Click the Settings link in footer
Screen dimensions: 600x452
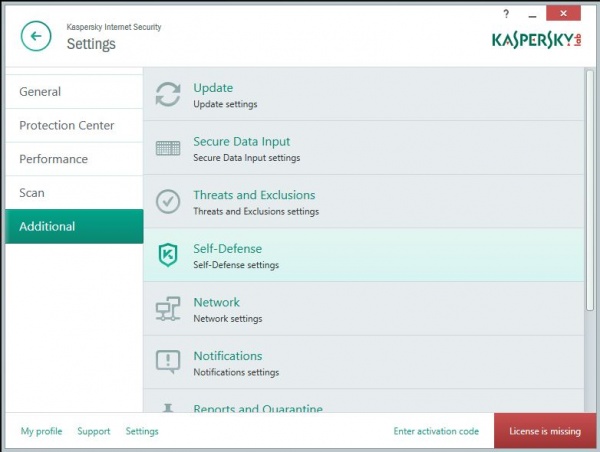pos(142,431)
